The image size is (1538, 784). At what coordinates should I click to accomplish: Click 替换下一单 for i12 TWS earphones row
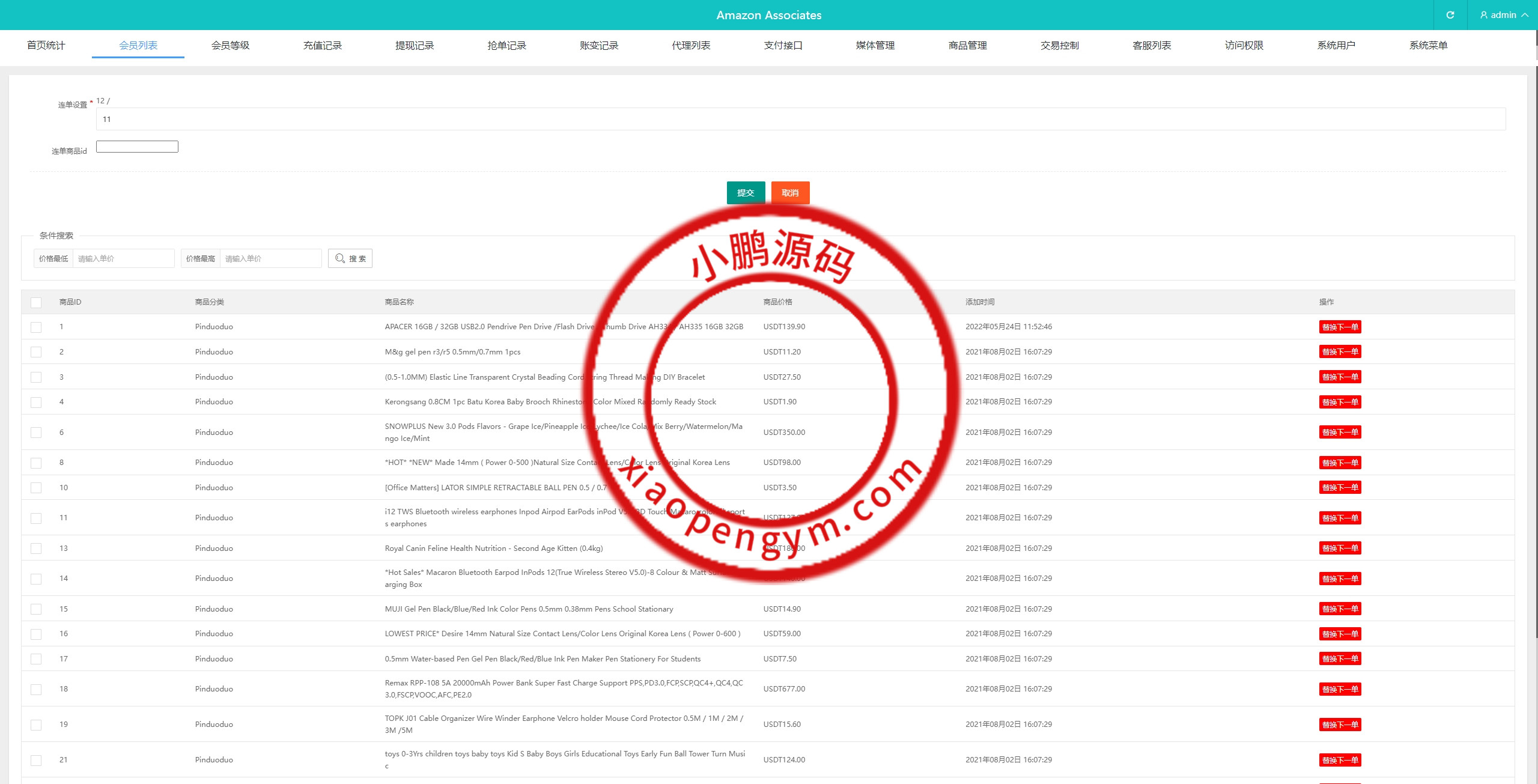point(1340,518)
